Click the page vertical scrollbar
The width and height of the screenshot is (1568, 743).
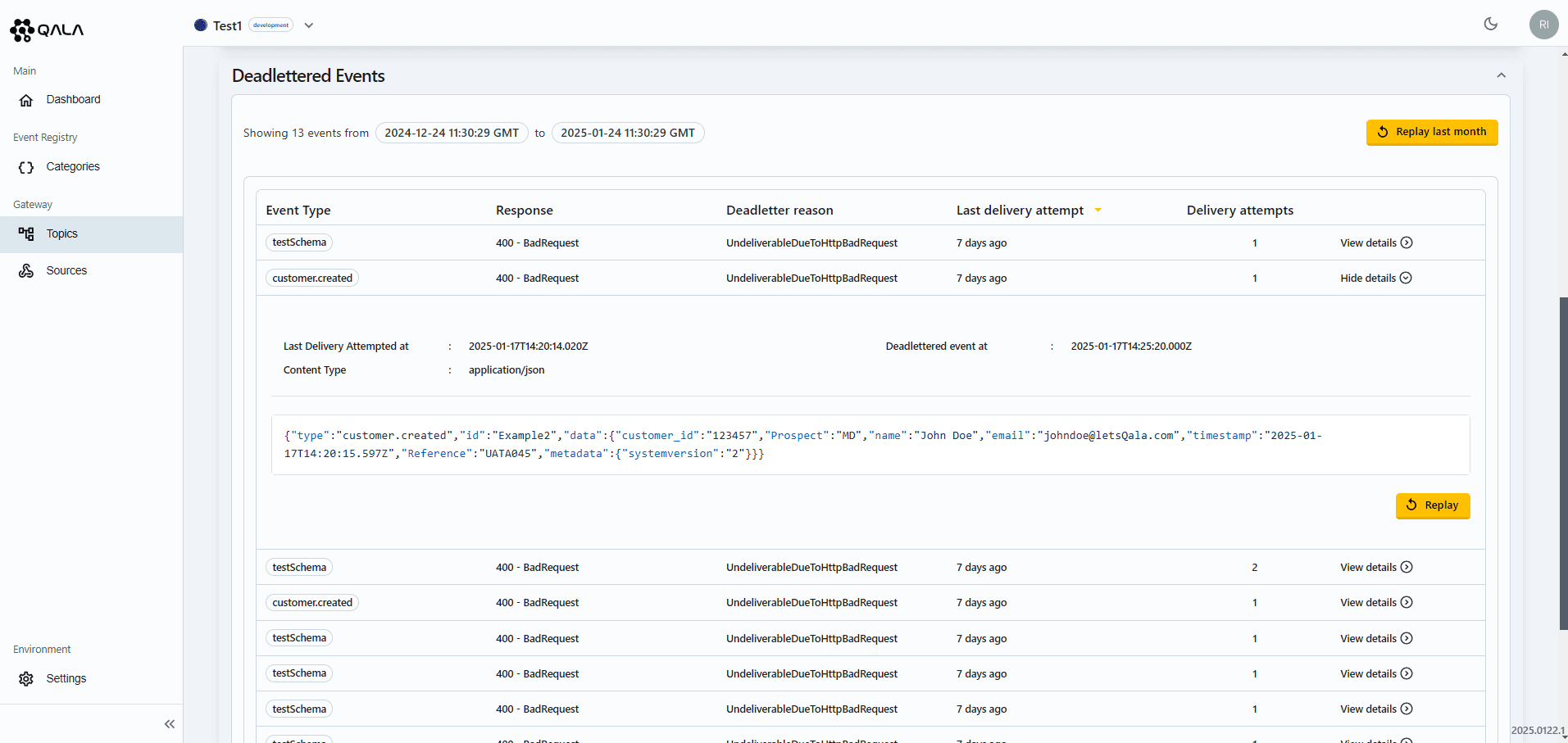click(1563, 463)
